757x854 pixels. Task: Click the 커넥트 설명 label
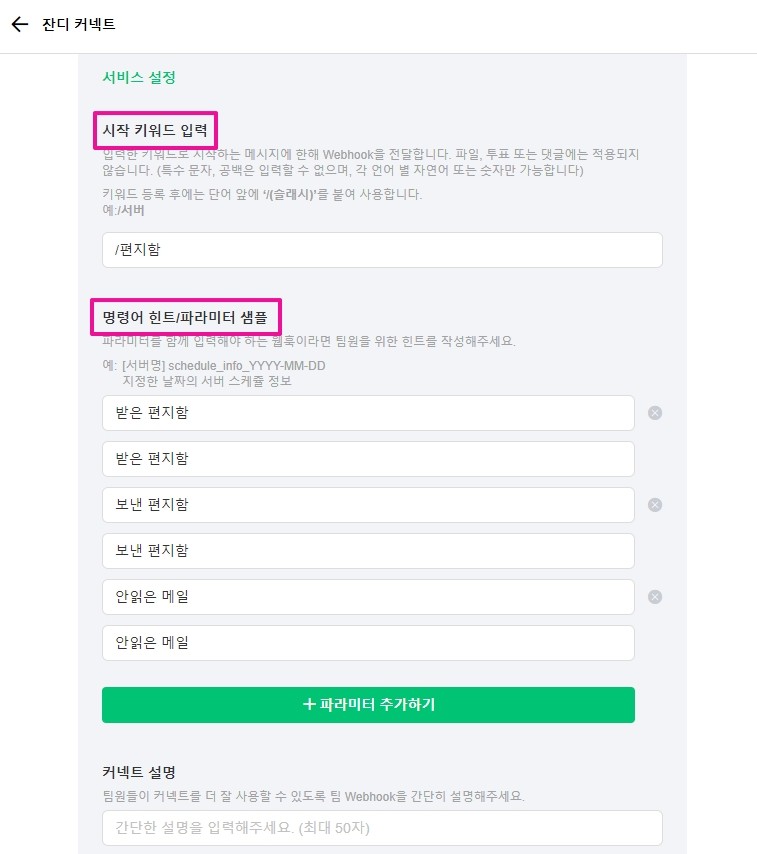139,772
